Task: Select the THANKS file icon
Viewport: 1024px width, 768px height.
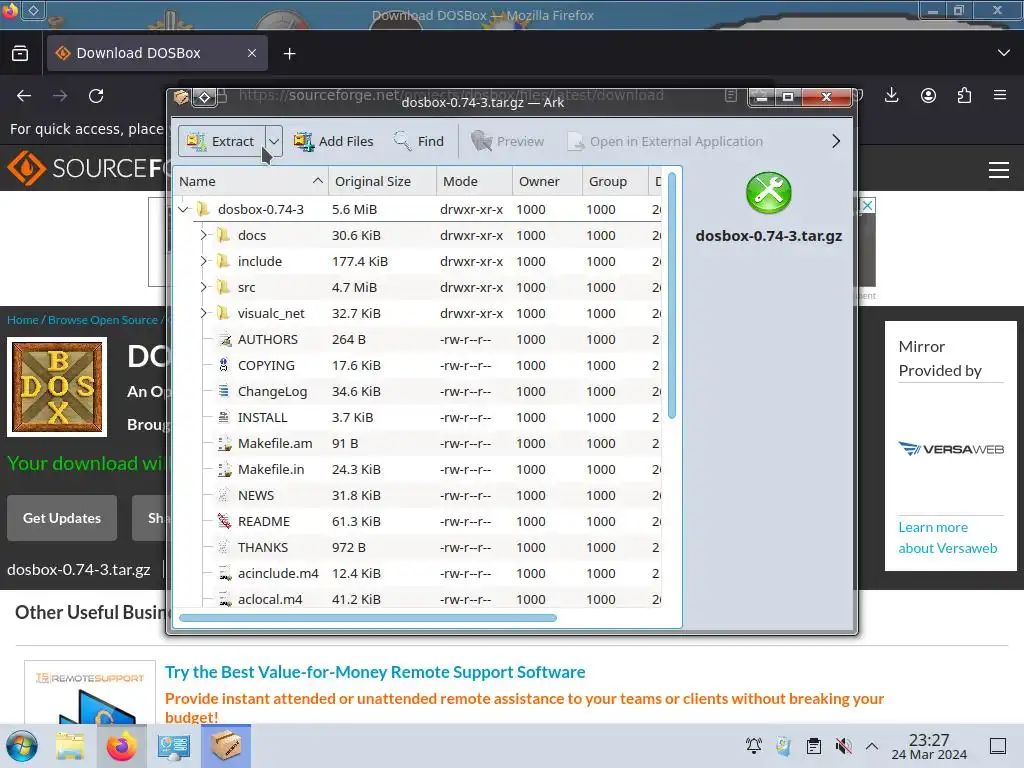Action: 225,547
